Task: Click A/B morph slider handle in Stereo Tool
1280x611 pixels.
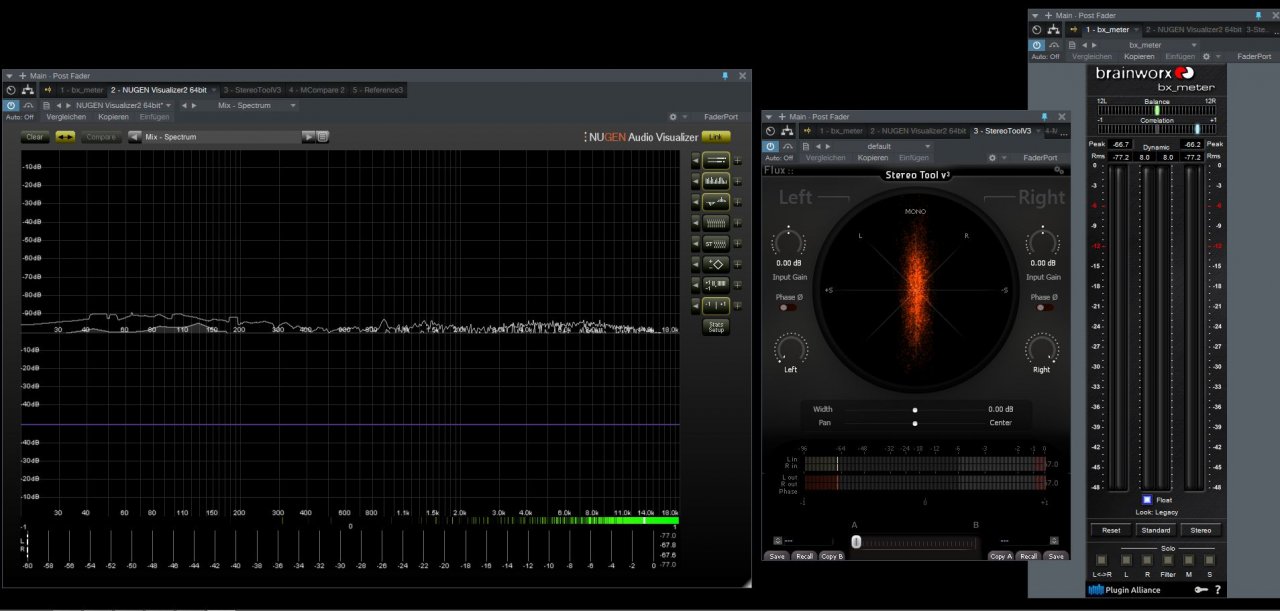Action: pyautogui.click(x=856, y=541)
